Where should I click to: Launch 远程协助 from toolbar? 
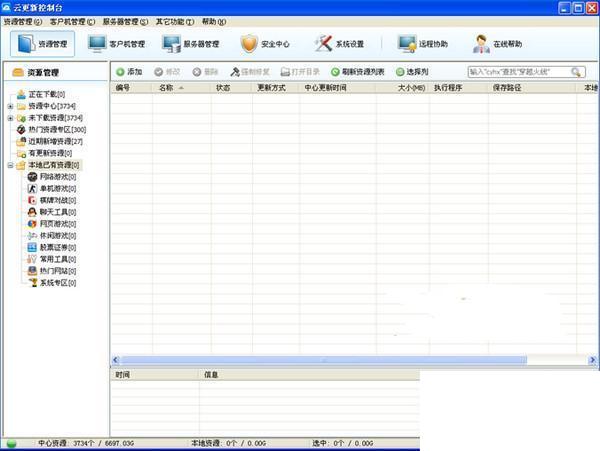coord(422,44)
